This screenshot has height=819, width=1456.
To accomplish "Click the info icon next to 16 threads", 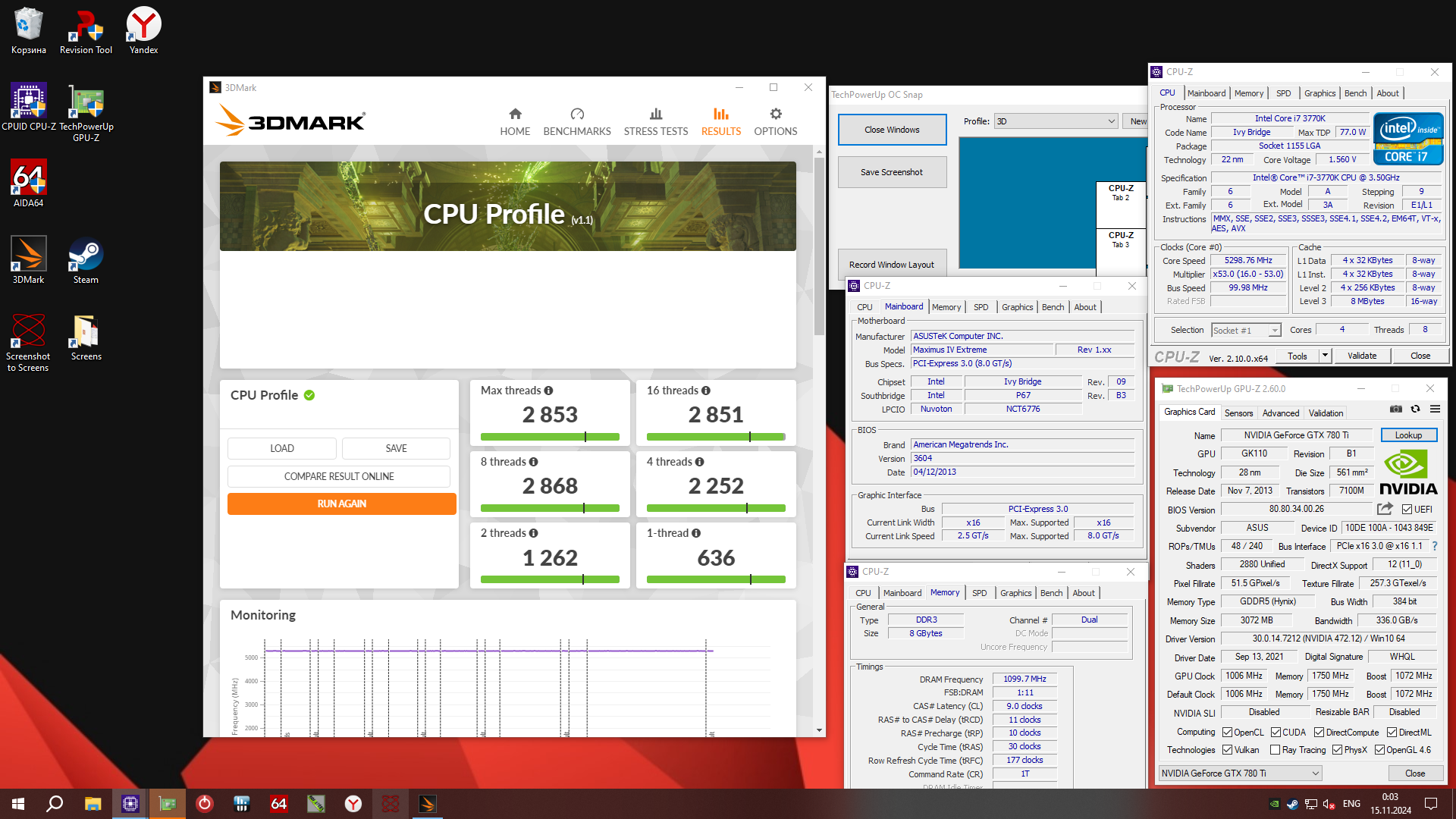I will 706,391.
